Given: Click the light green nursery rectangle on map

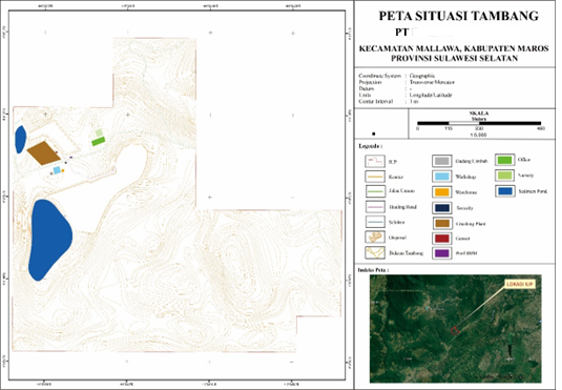Looking at the screenshot, I should (x=99, y=133).
